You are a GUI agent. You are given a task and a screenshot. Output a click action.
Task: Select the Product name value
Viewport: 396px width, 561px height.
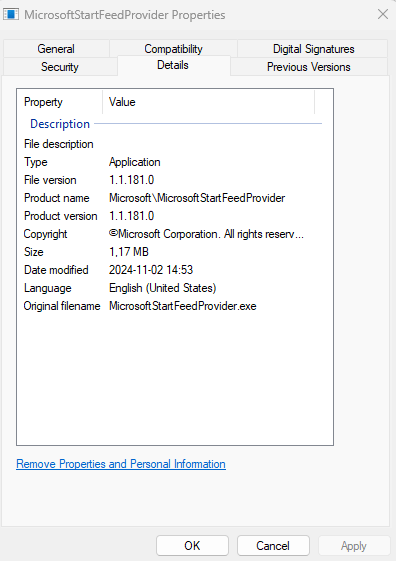[197, 198]
